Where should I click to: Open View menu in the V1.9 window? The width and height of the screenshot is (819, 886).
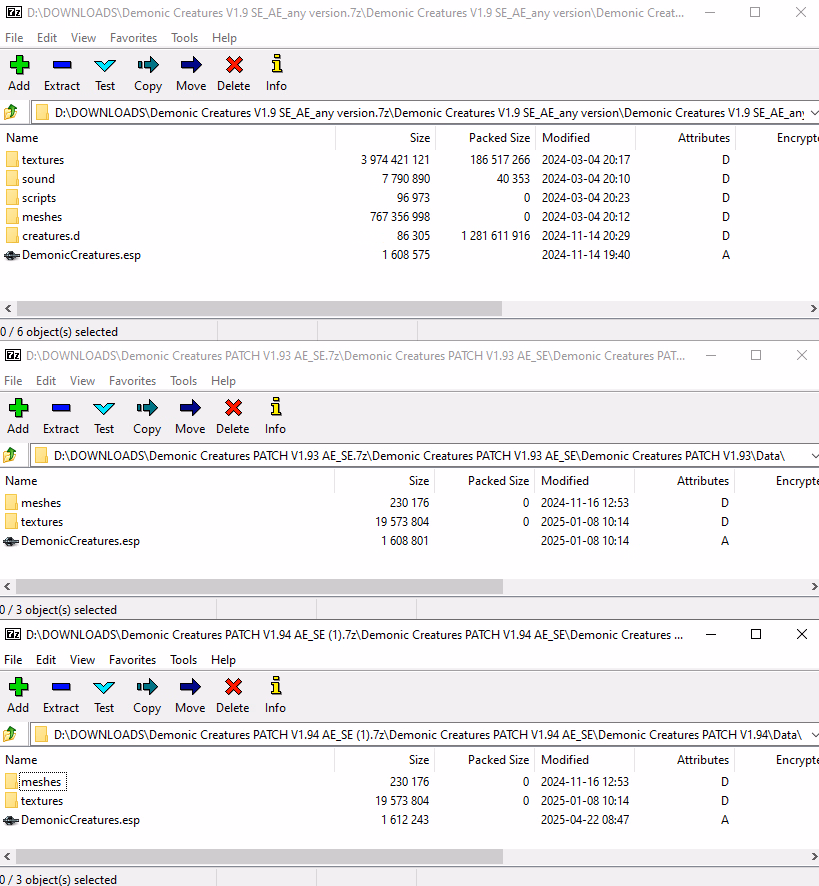tap(83, 38)
